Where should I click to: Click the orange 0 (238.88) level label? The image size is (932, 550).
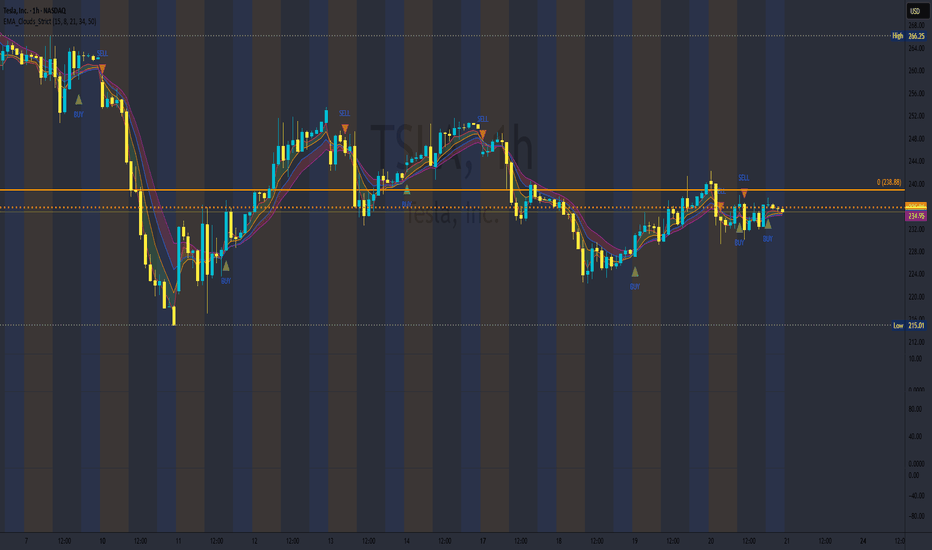889,183
